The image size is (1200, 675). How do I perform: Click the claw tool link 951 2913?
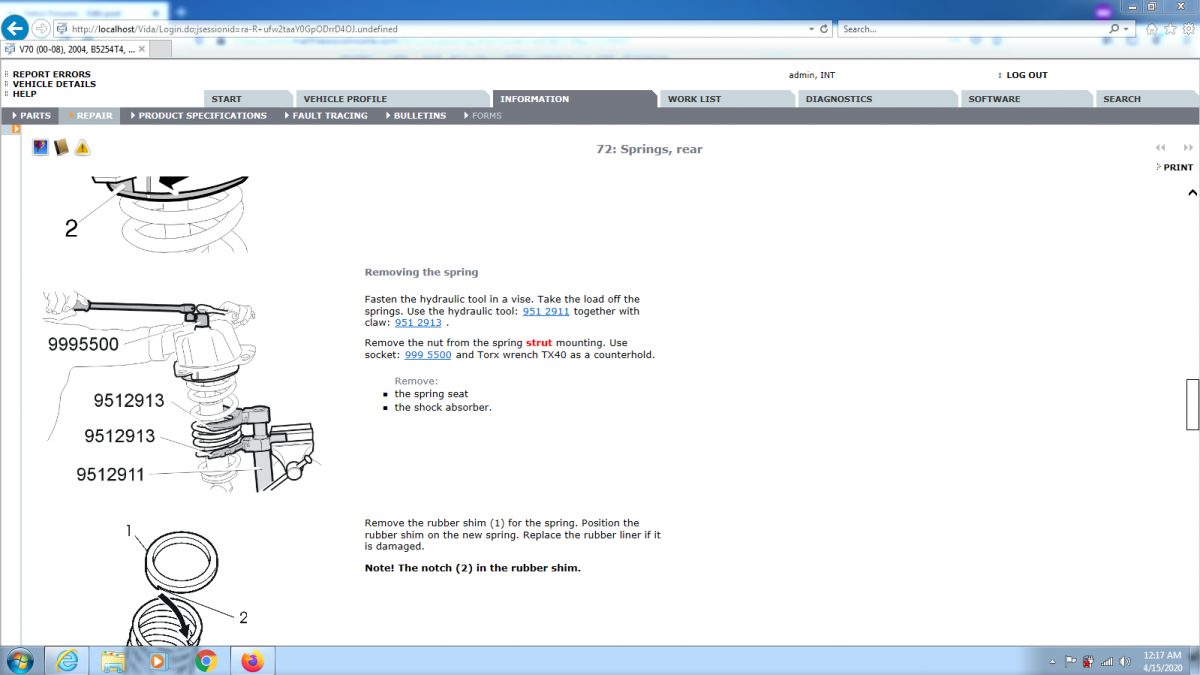418,322
